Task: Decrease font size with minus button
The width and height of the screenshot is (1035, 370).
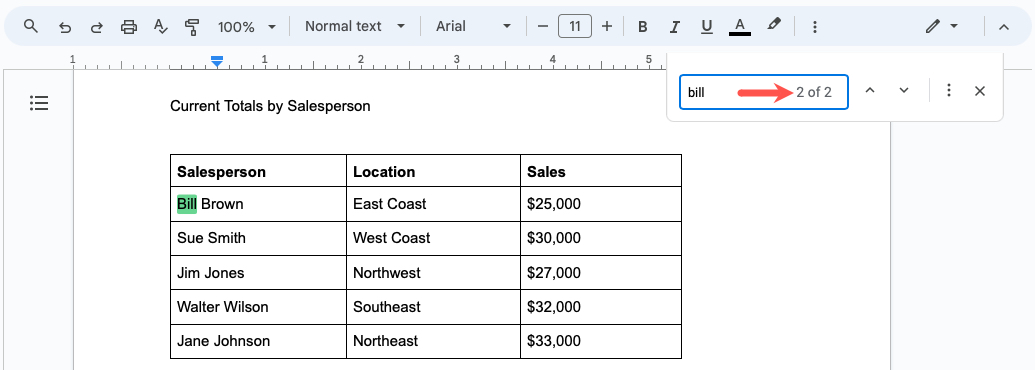Action: (543, 26)
